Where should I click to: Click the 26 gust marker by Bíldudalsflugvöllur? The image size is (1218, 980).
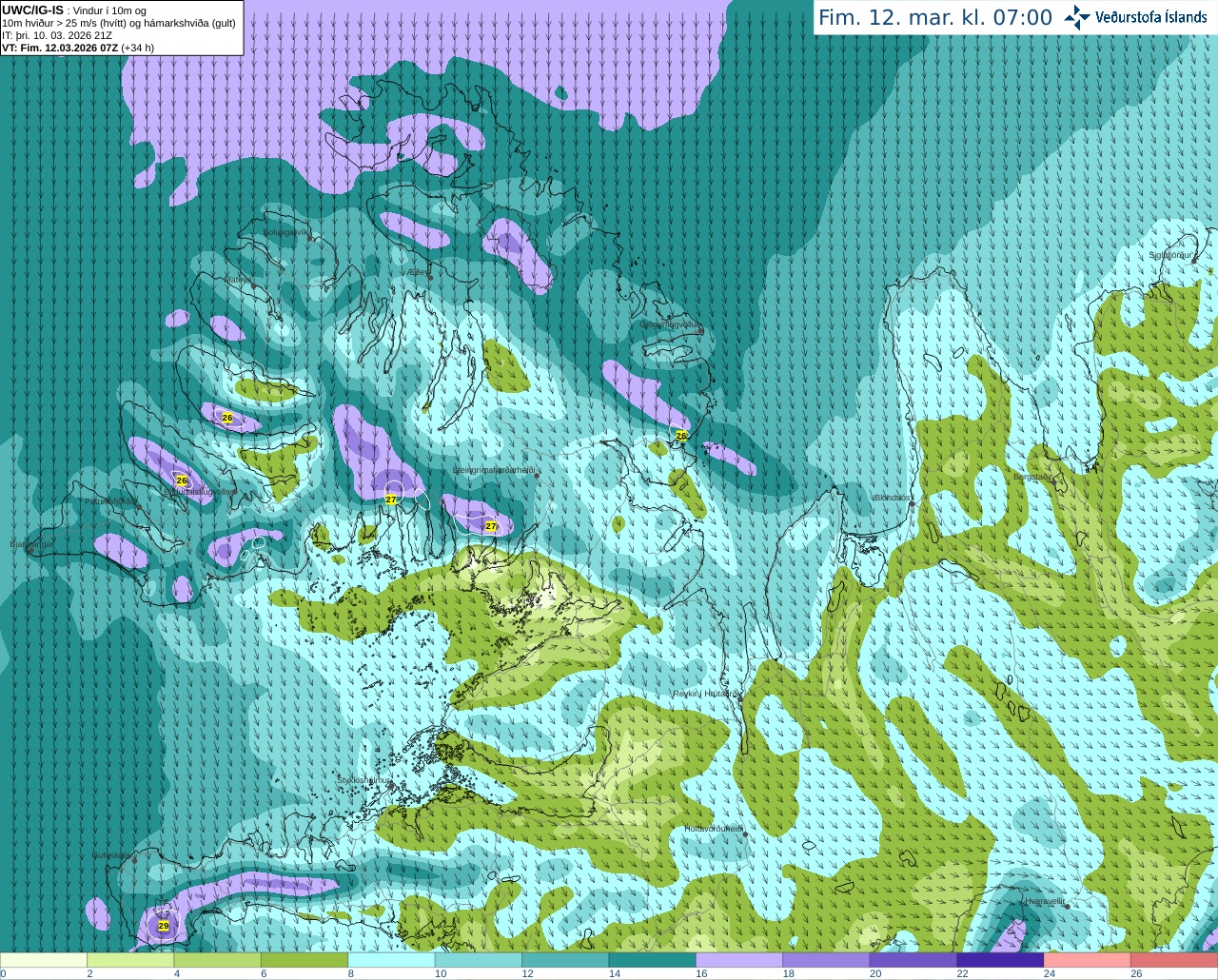(x=182, y=480)
